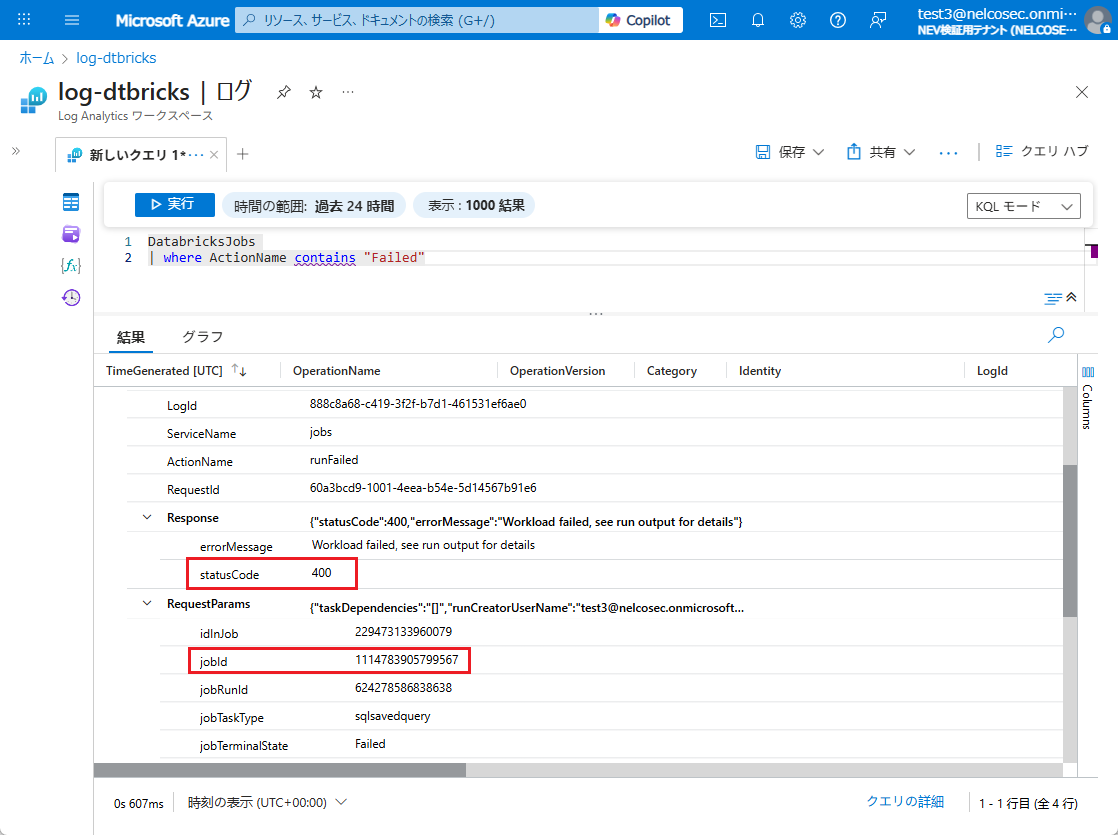The height and width of the screenshot is (835, 1118).
Task: Open Azure Cloud Shell icon
Action: click(x=718, y=20)
